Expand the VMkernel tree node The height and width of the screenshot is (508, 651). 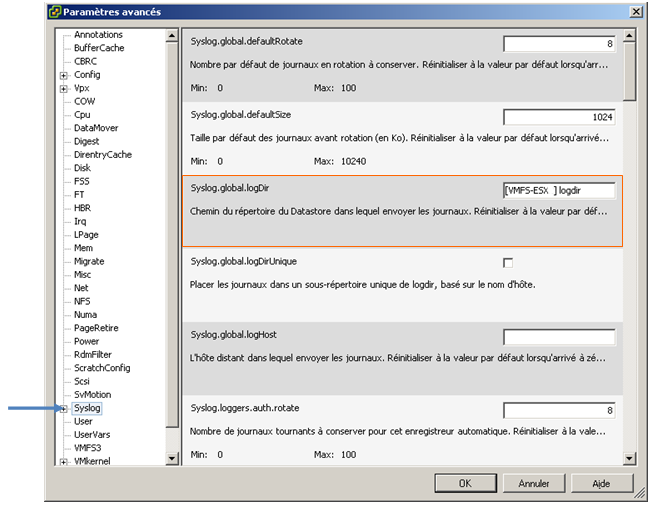64,462
